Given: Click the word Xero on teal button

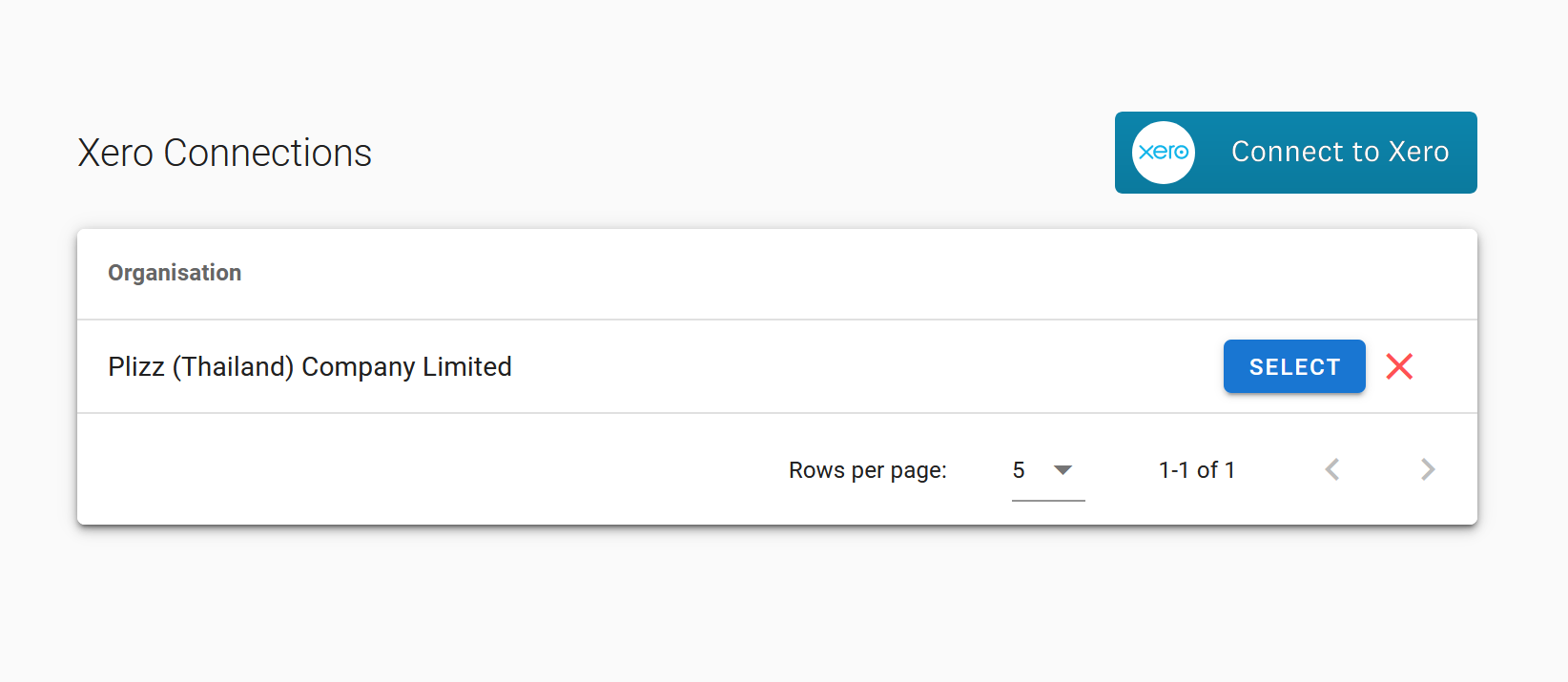Looking at the screenshot, I should (x=1418, y=153).
